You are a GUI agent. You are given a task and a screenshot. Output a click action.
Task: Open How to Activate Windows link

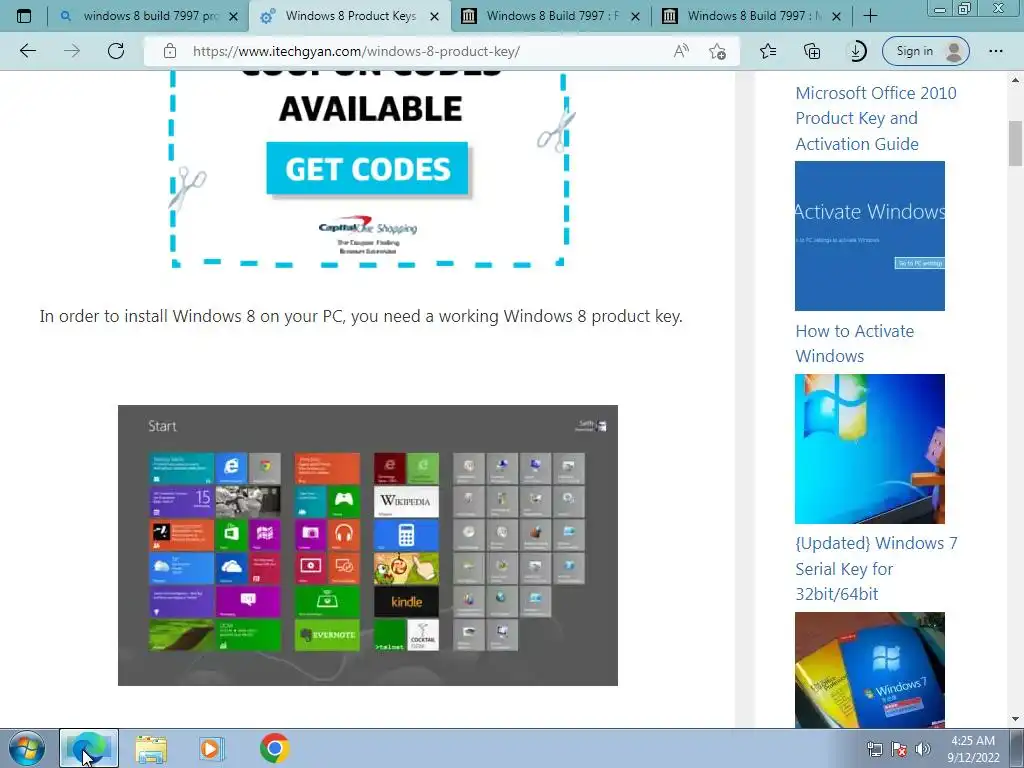854,344
